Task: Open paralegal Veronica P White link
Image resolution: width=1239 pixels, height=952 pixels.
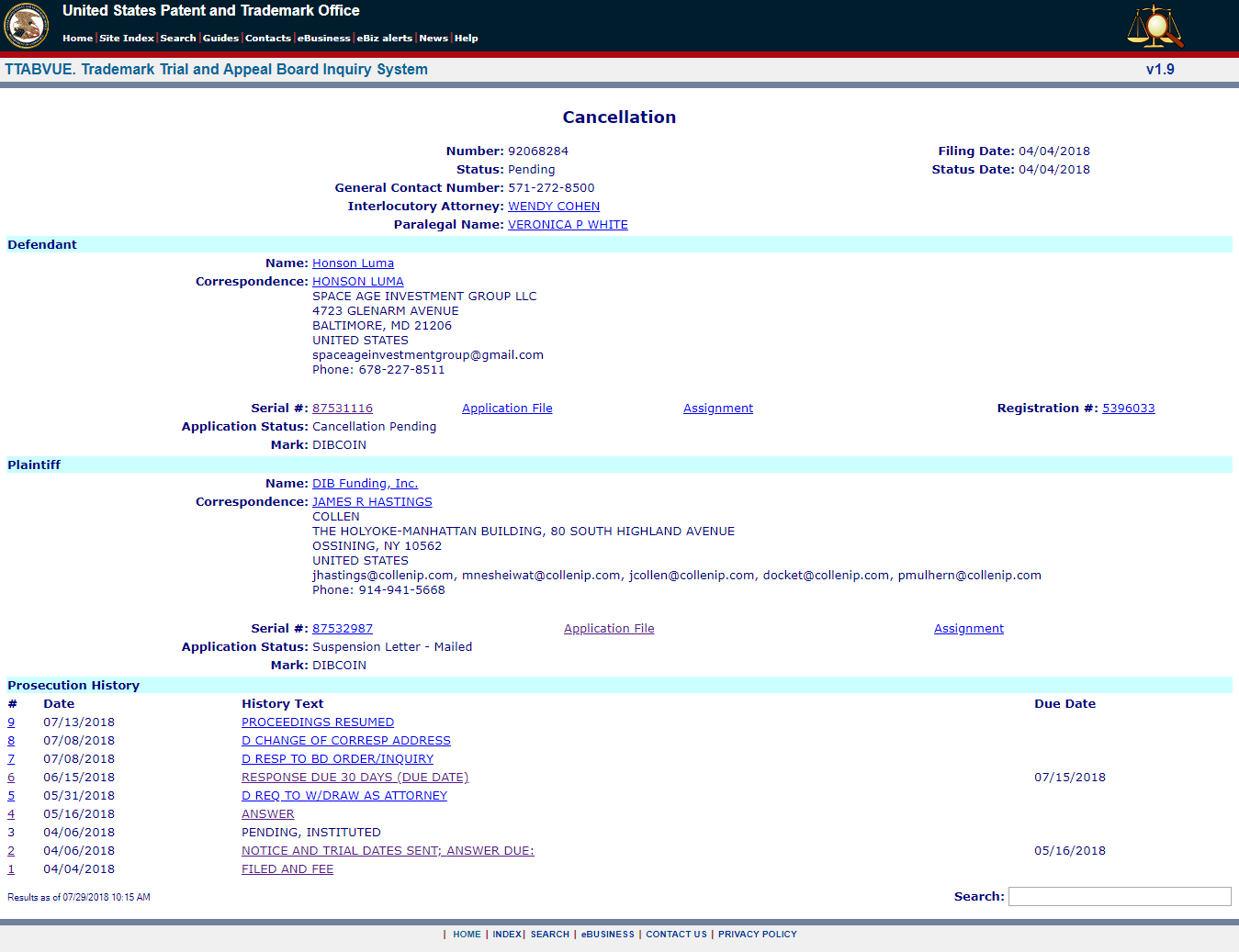Action: click(x=568, y=225)
